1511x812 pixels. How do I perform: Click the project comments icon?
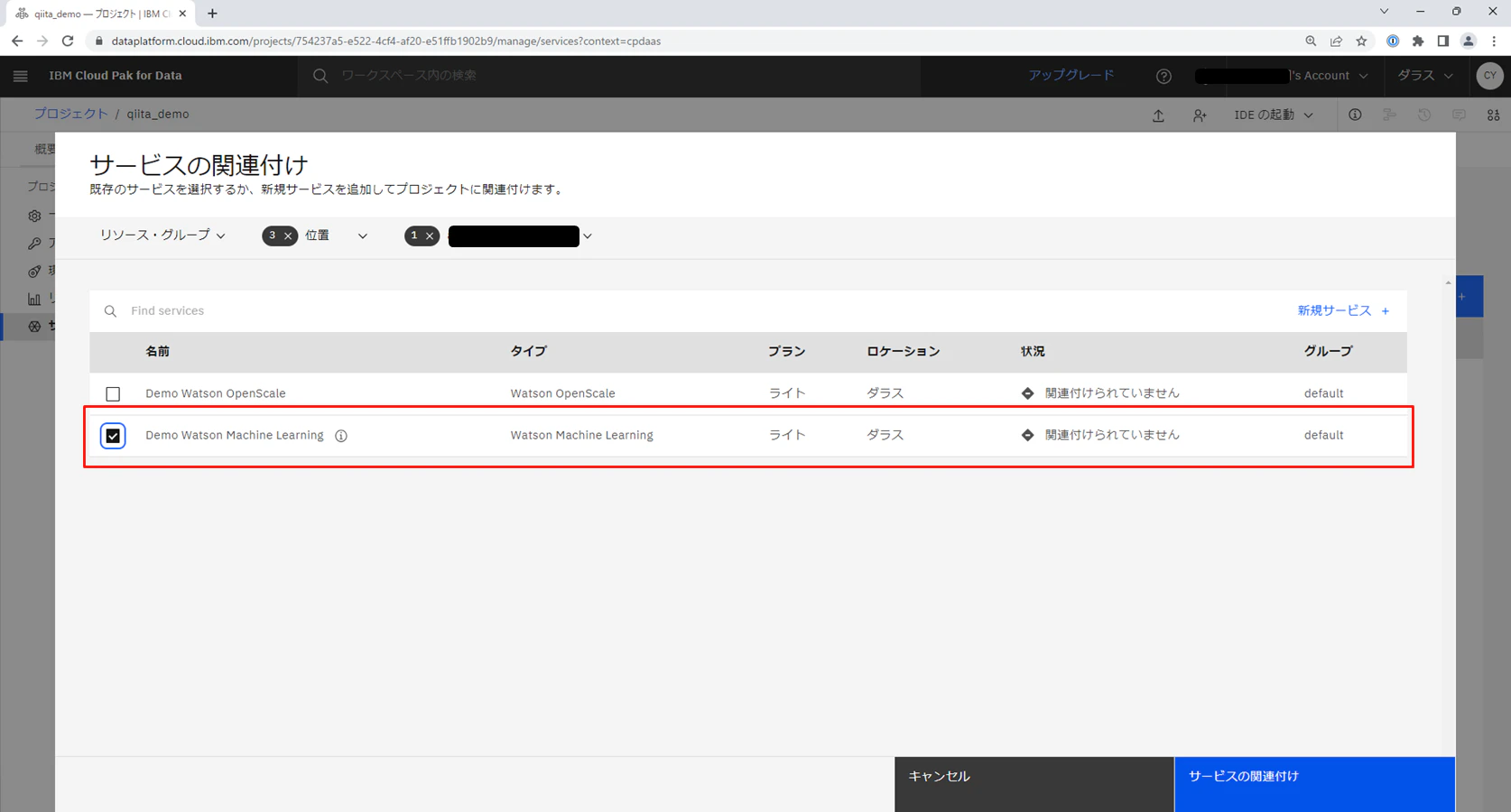1459,115
